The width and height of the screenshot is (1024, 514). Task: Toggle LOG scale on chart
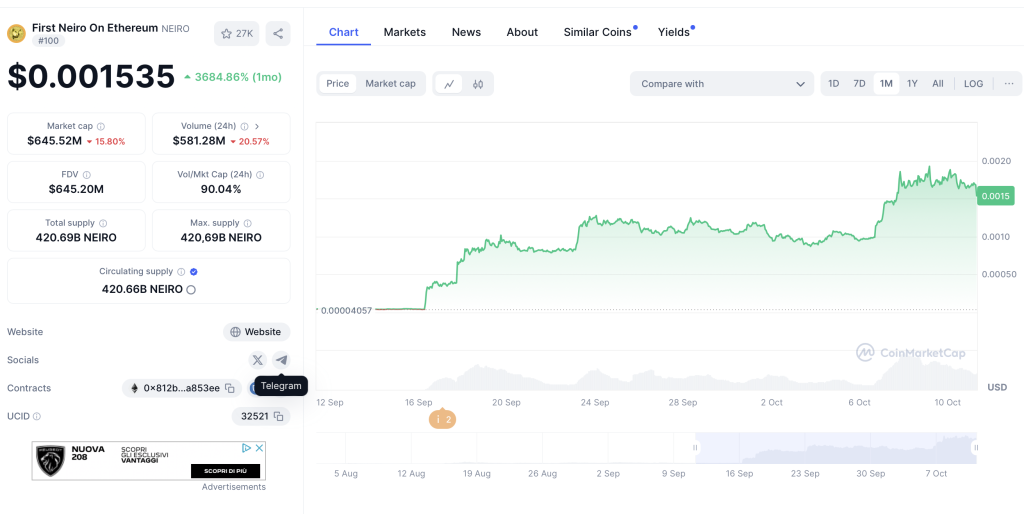point(974,84)
